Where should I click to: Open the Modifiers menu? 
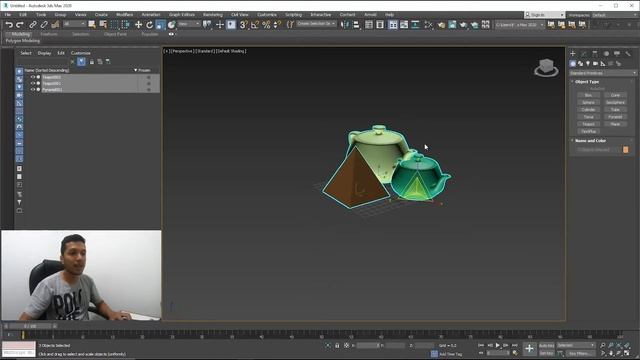[124, 15]
